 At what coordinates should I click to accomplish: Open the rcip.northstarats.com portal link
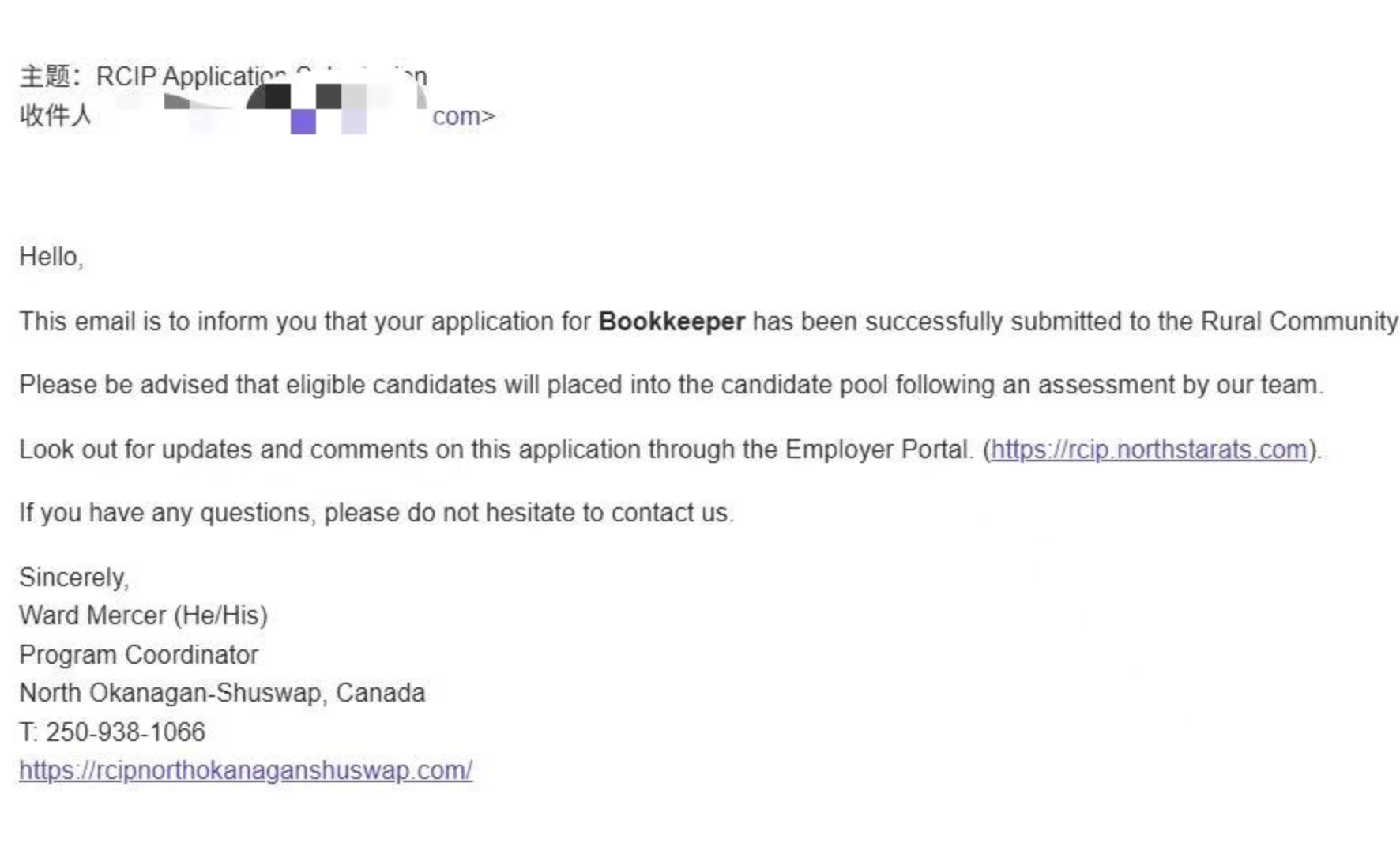click(1149, 450)
